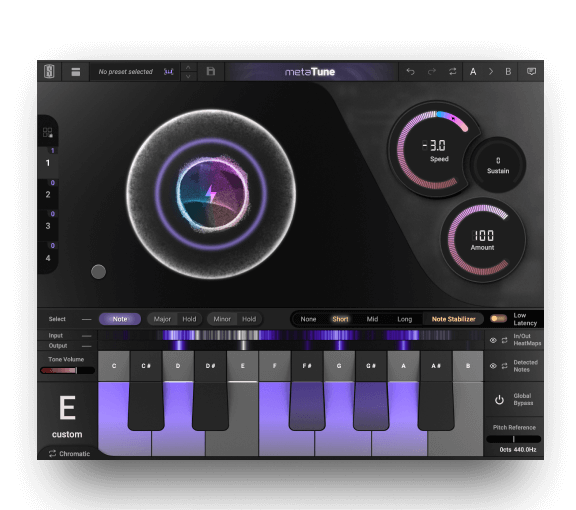Click the F note label

[x=274, y=366]
